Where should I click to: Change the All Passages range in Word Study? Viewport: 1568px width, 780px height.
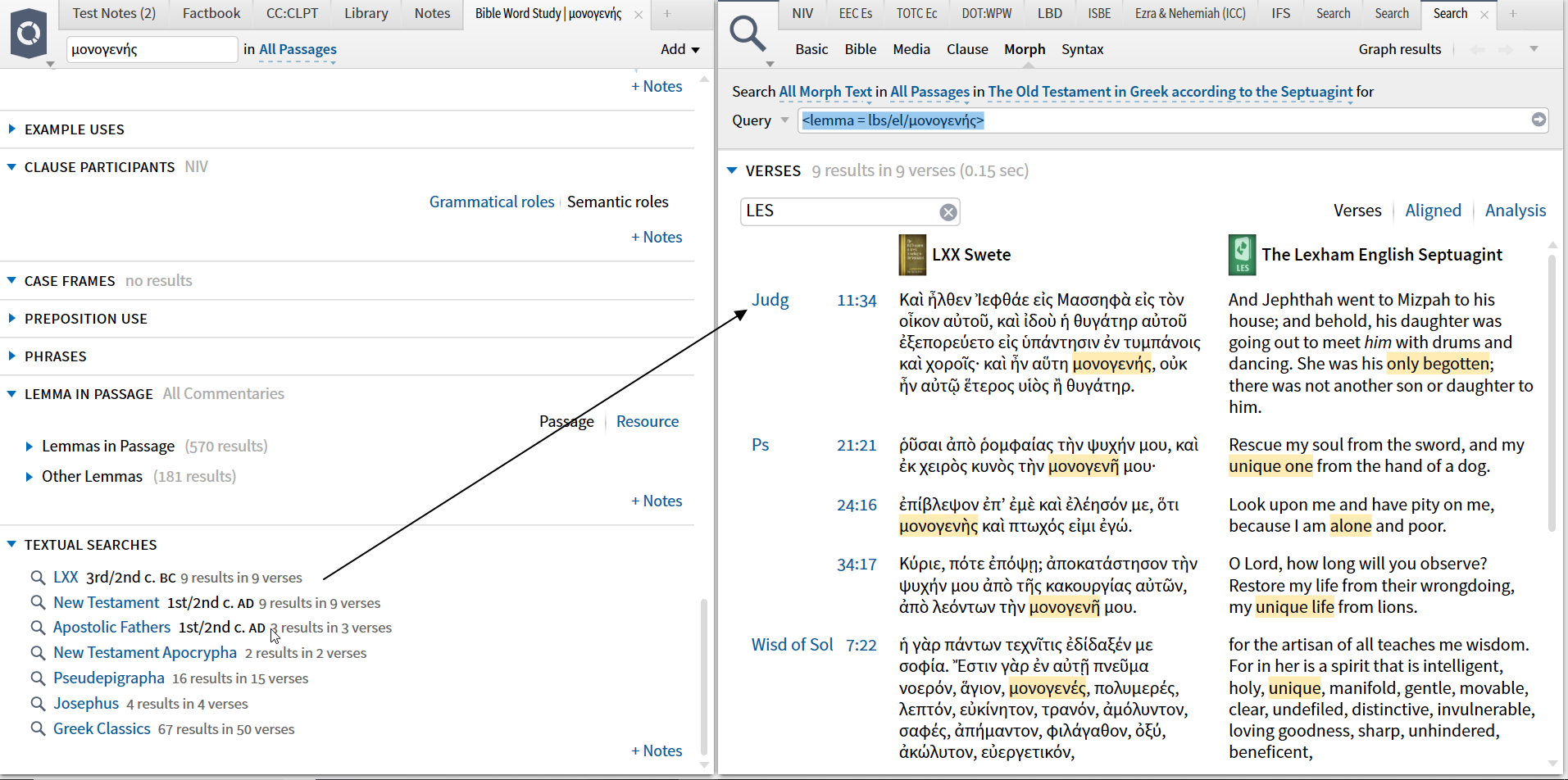[298, 49]
